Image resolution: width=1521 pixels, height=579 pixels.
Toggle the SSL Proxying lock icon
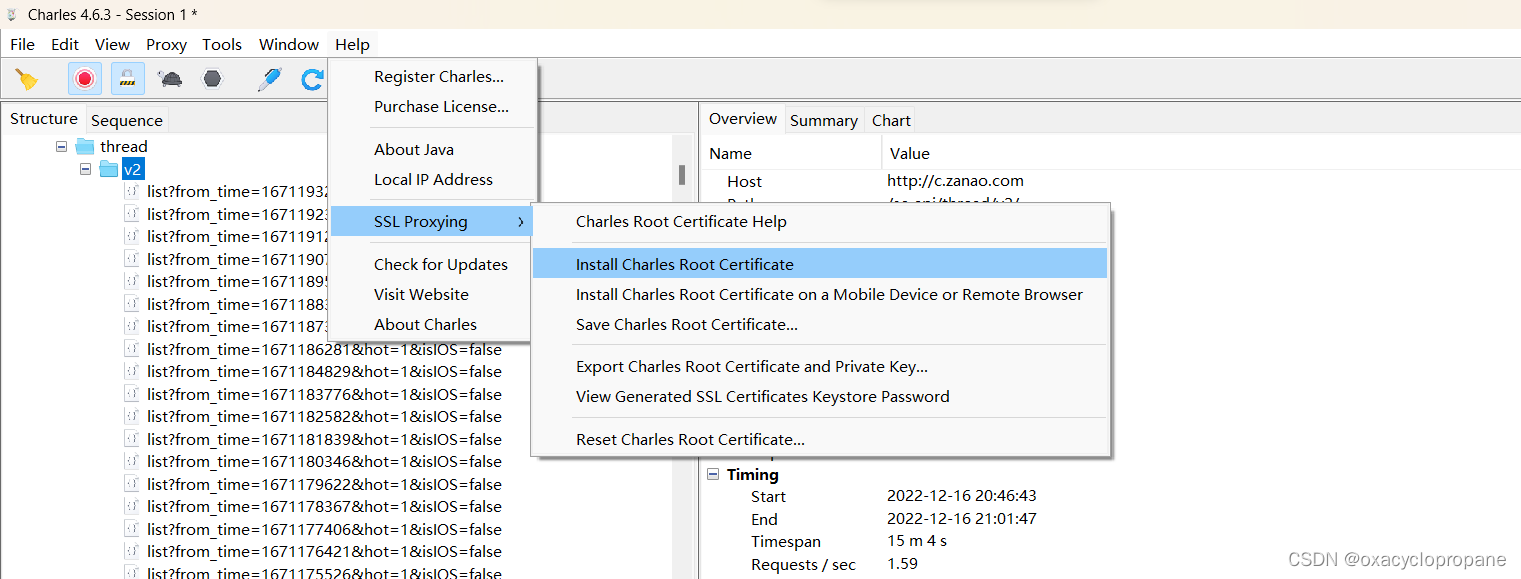click(127, 79)
